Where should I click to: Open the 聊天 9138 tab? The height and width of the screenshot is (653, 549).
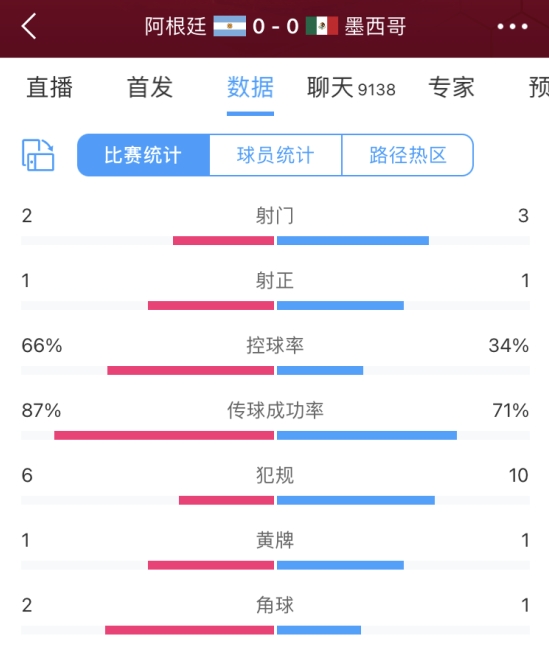click(351, 87)
